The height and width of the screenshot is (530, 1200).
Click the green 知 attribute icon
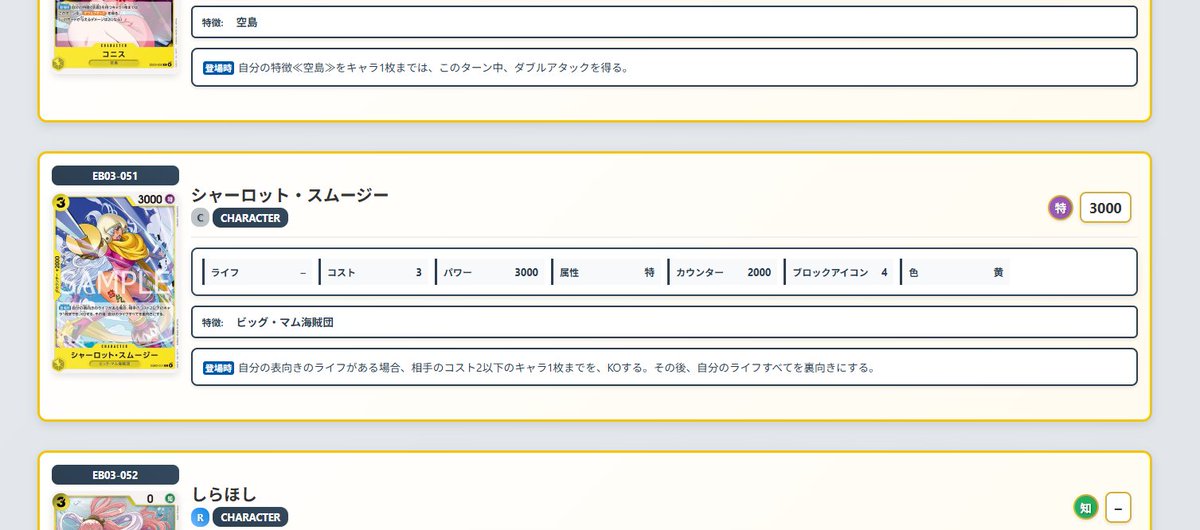(1086, 507)
